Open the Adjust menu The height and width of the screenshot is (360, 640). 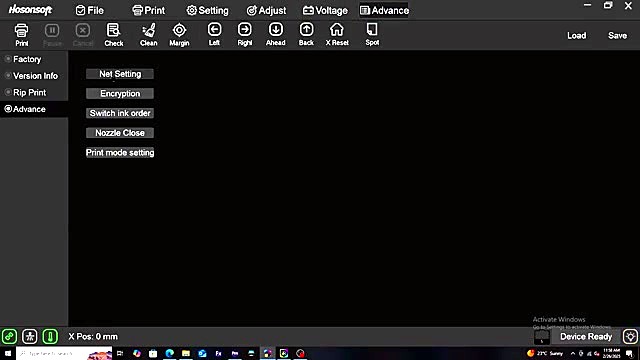[x=266, y=11]
